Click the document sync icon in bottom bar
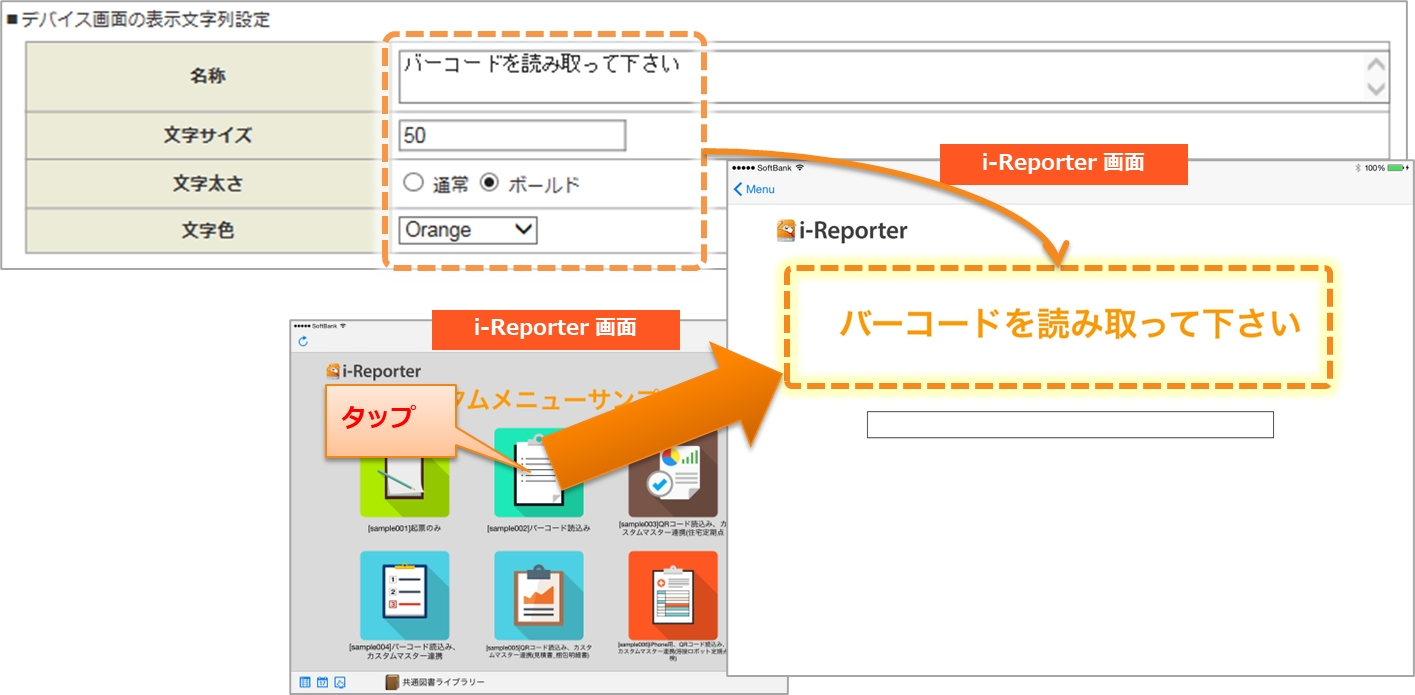1415x695 pixels. (341, 682)
